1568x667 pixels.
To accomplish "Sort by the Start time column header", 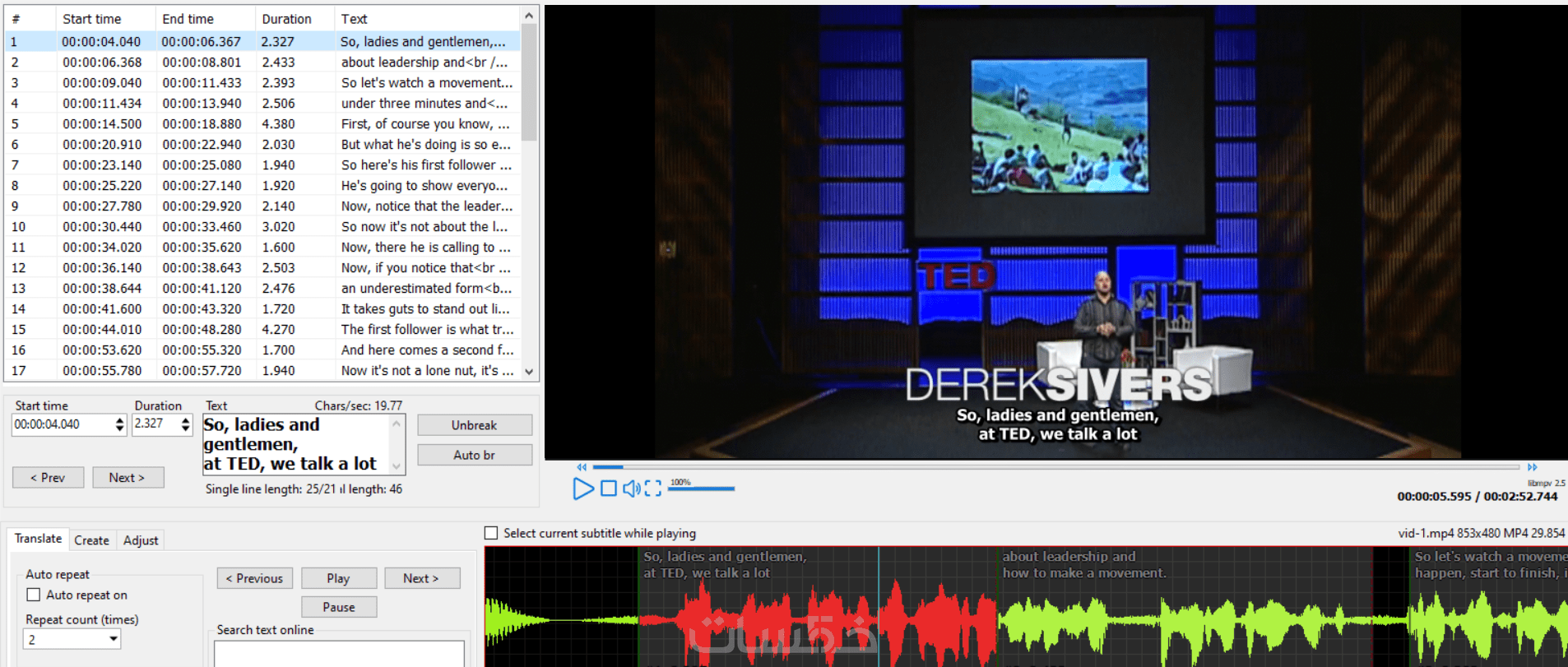I will [105, 19].
